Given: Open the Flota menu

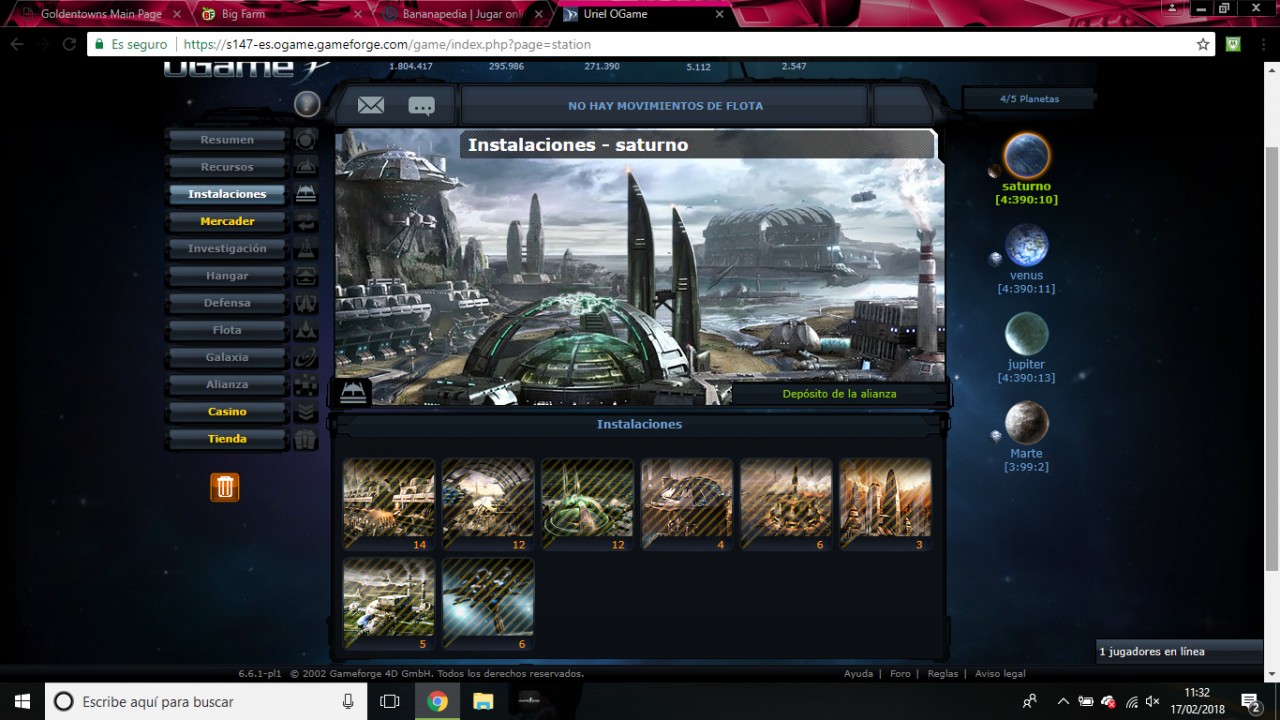Looking at the screenshot, I should (x=227, y=330).
